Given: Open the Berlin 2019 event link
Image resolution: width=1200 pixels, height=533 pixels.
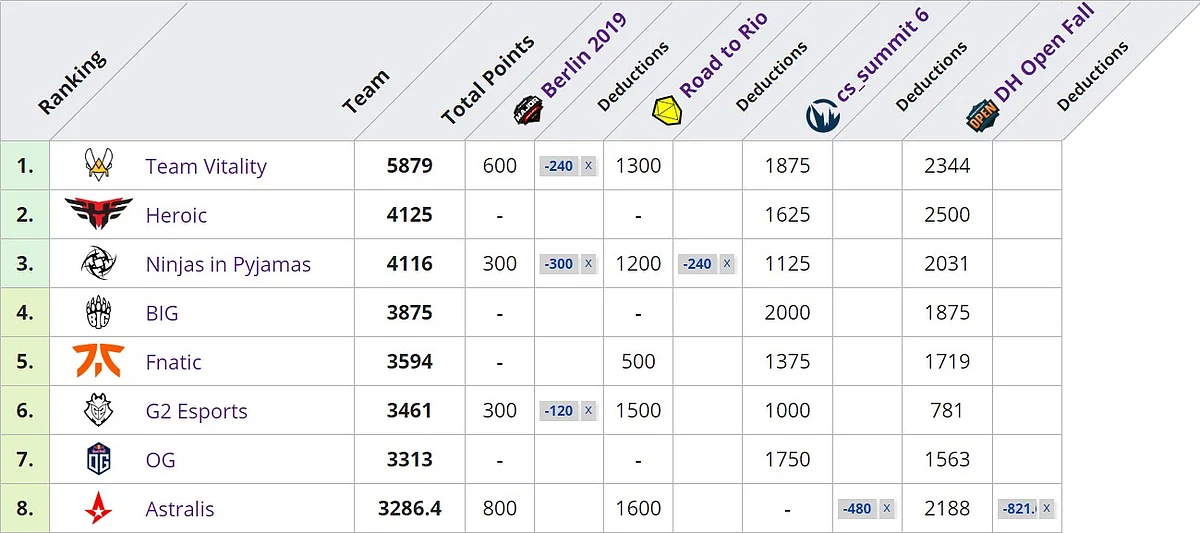Looking at the screenshot, I should point(583,56).
